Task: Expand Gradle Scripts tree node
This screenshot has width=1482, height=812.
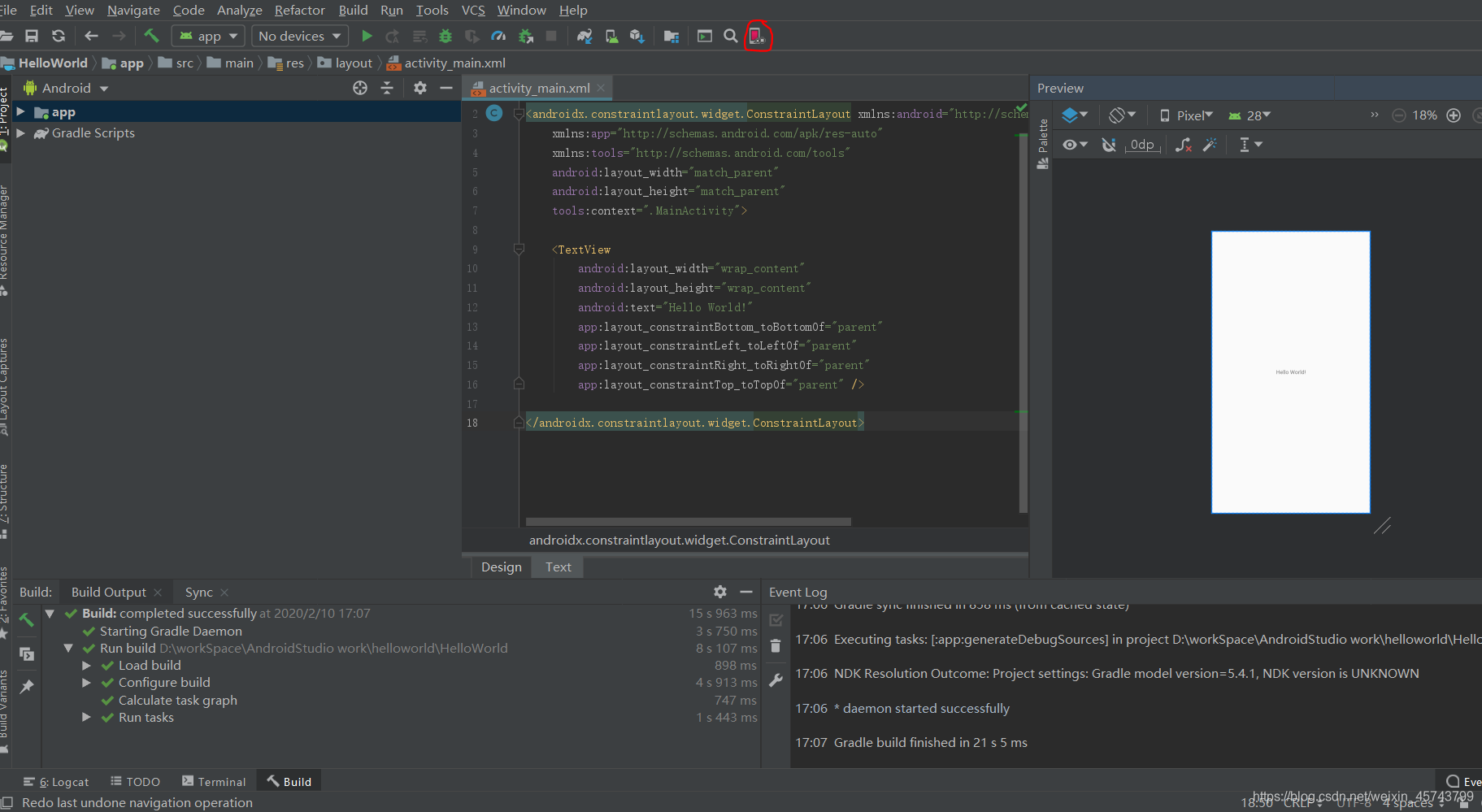Action: pos(20,132)
